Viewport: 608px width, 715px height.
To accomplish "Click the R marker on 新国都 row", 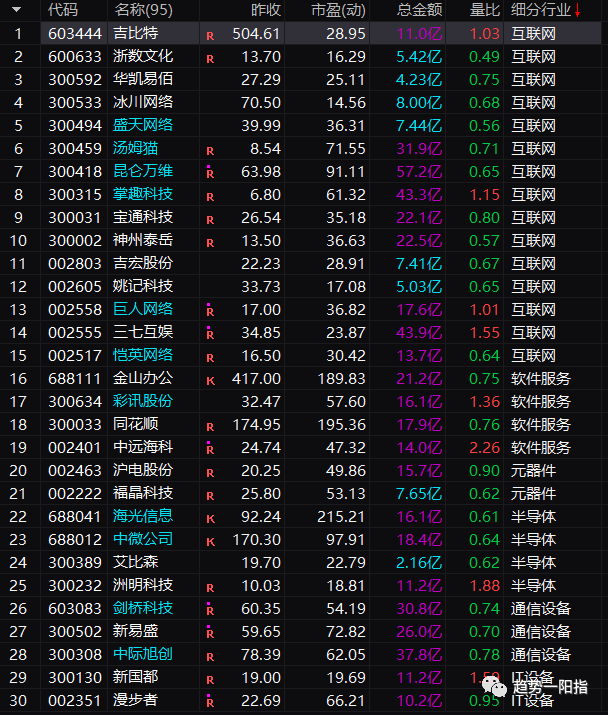I will pos(210,679).
